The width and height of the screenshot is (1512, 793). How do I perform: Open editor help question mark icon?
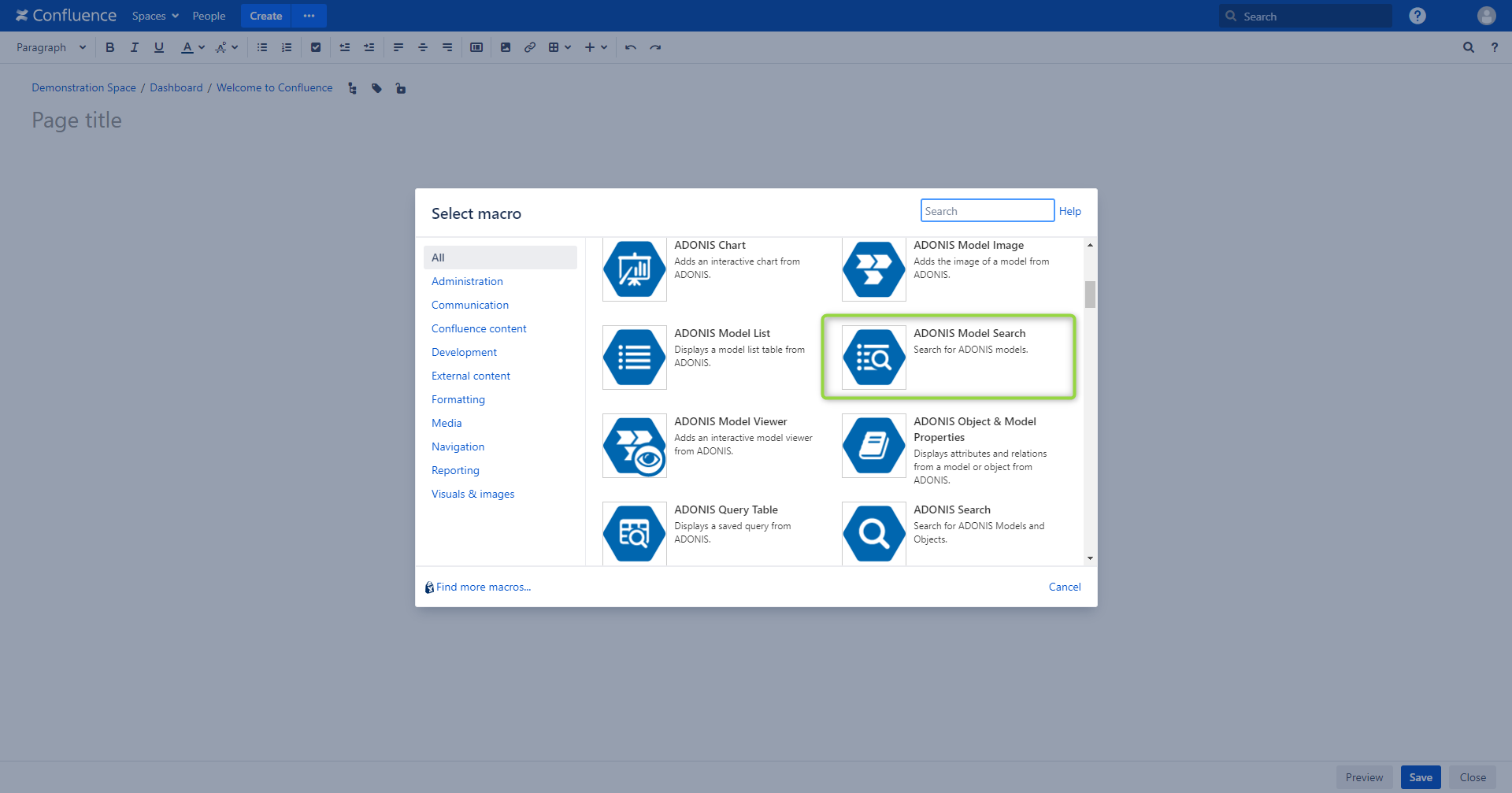click(x=1495, y=47)
